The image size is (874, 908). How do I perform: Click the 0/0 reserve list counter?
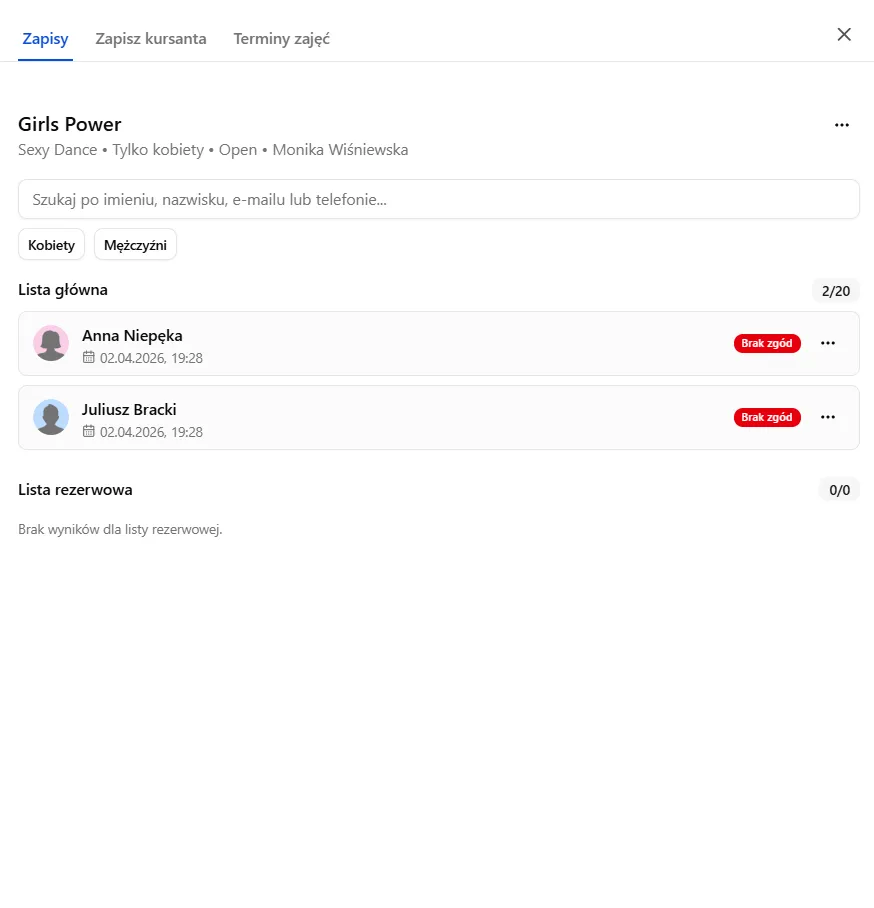tap(839, 490)
